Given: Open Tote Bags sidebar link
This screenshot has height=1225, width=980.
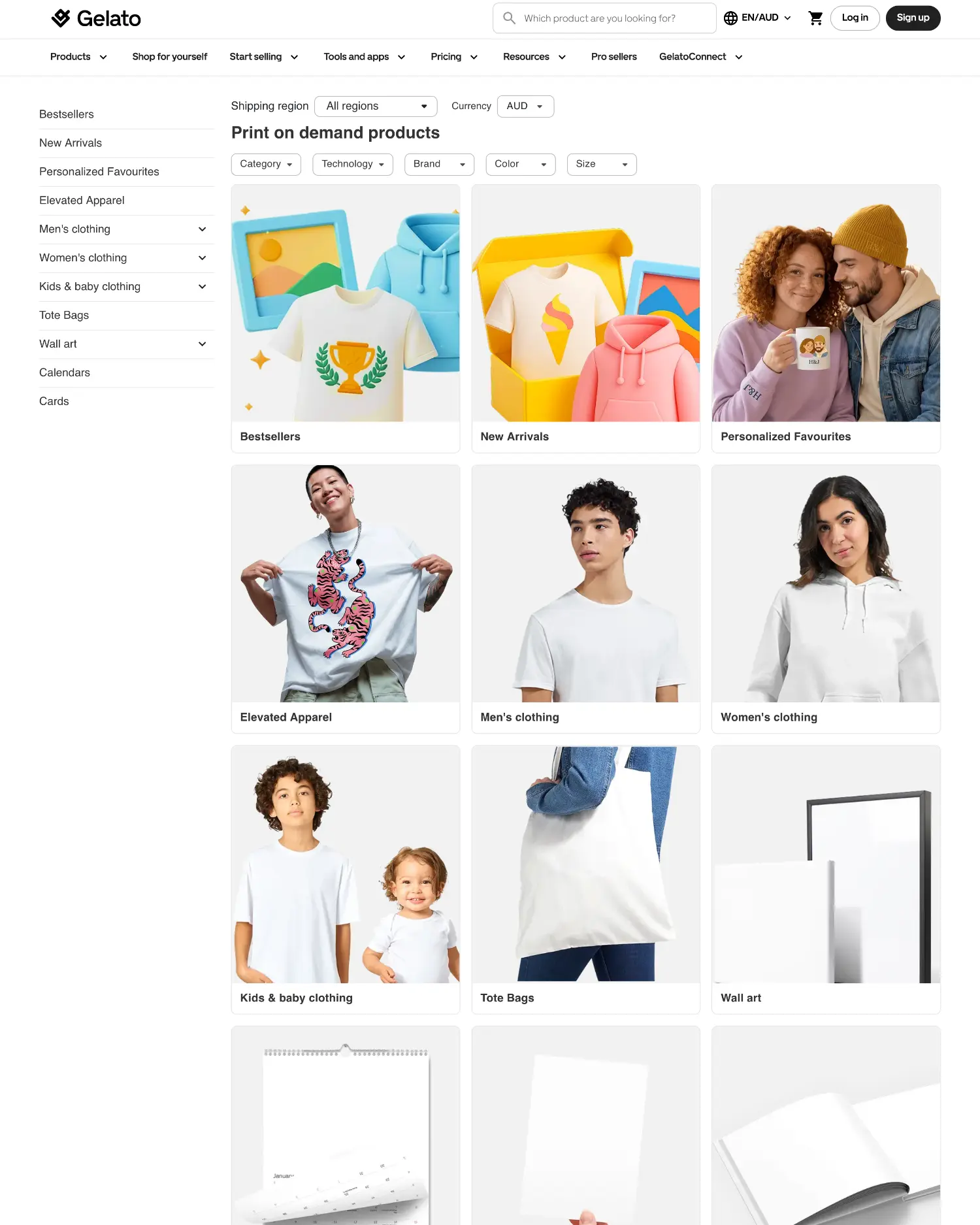Looking at the screenshot, I should 64,316.
